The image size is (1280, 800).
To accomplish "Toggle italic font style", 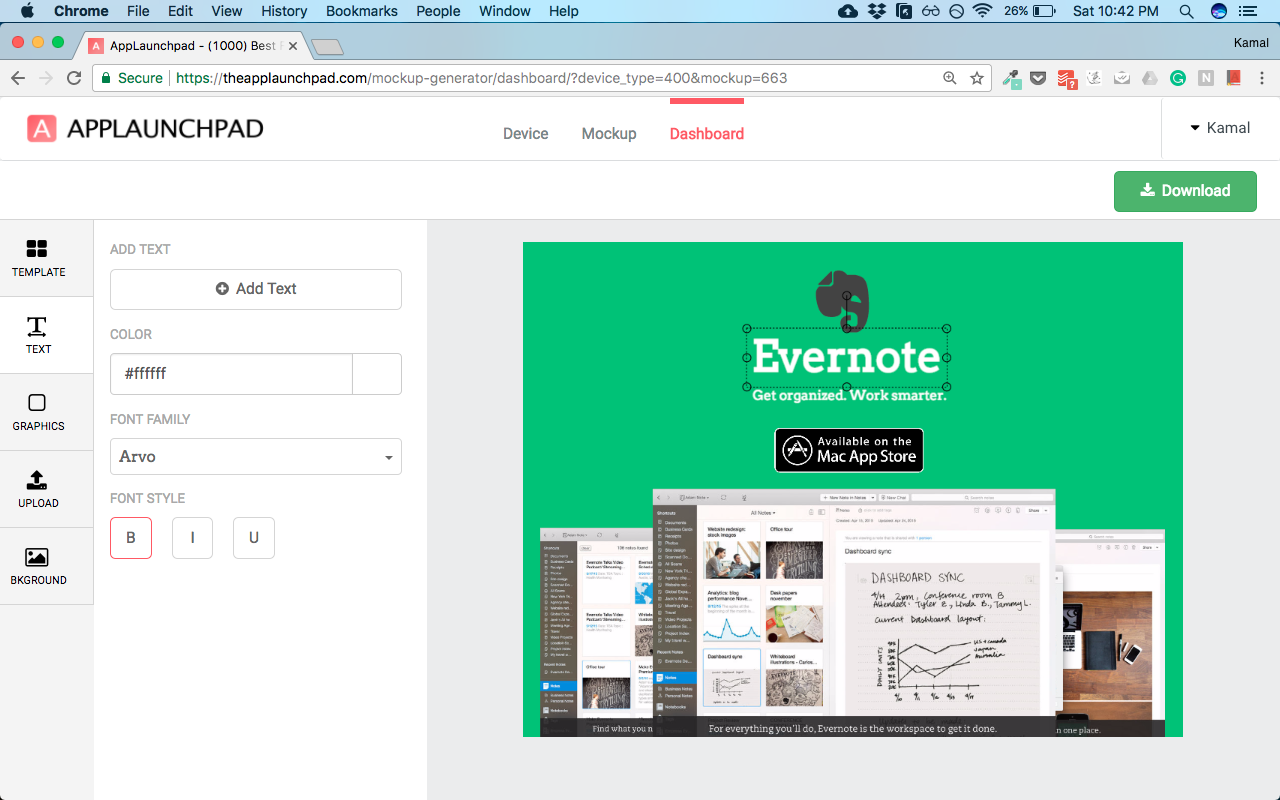I will tap(192, 538).
